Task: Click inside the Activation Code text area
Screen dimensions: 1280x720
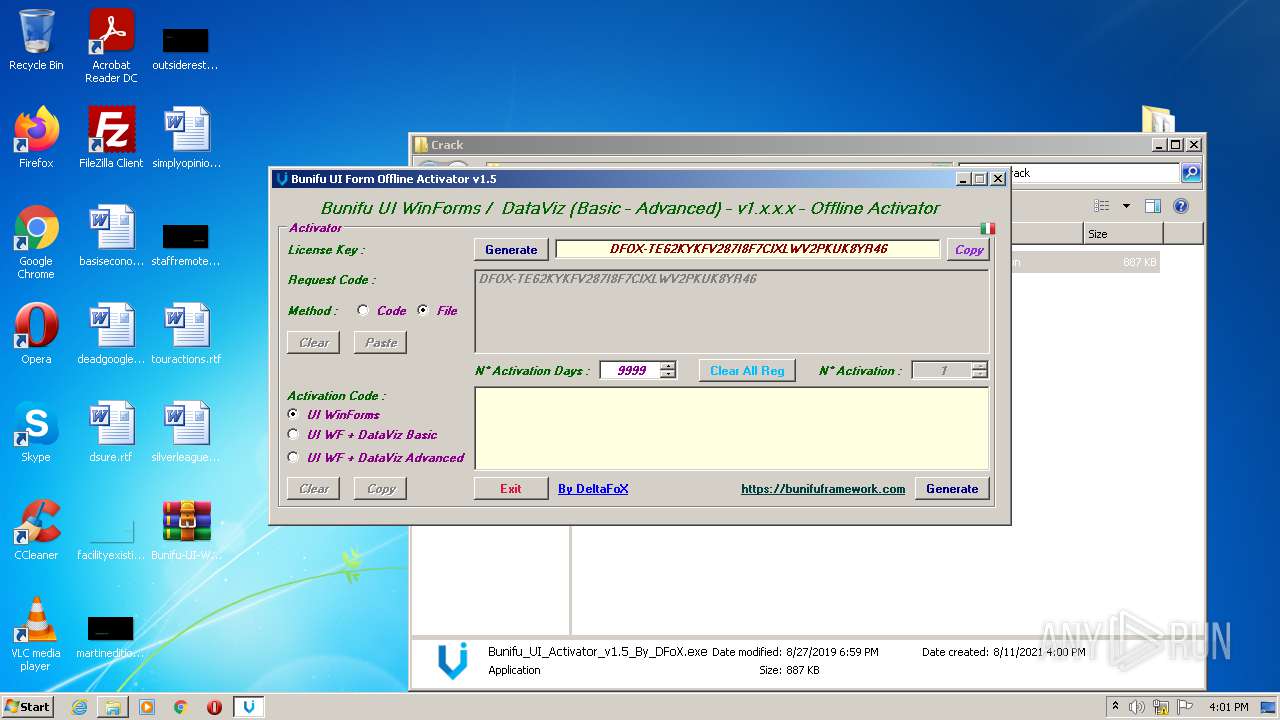Action: [x=732, y=428]
